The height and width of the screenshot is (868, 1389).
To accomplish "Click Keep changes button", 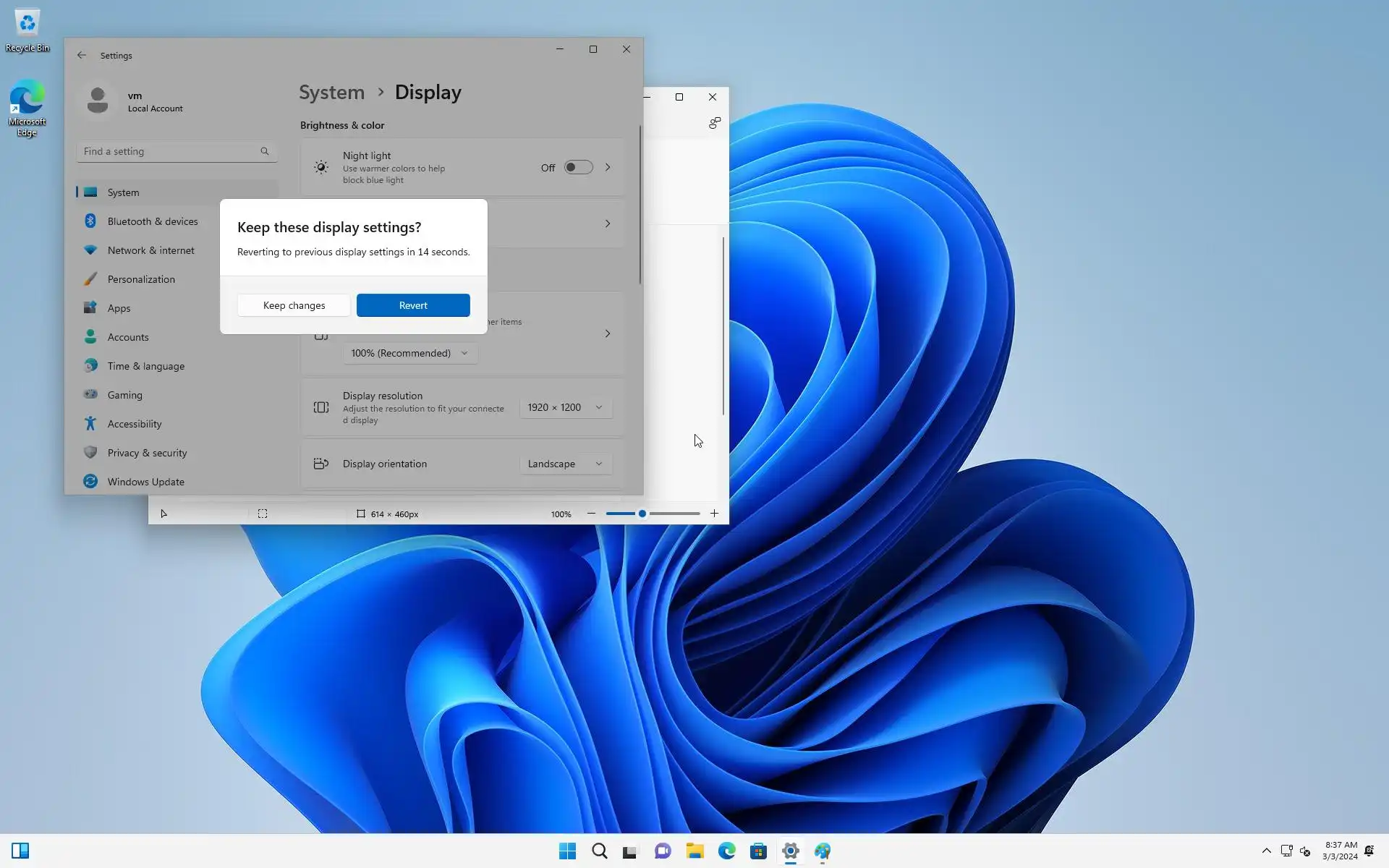I will coord(294,305).
